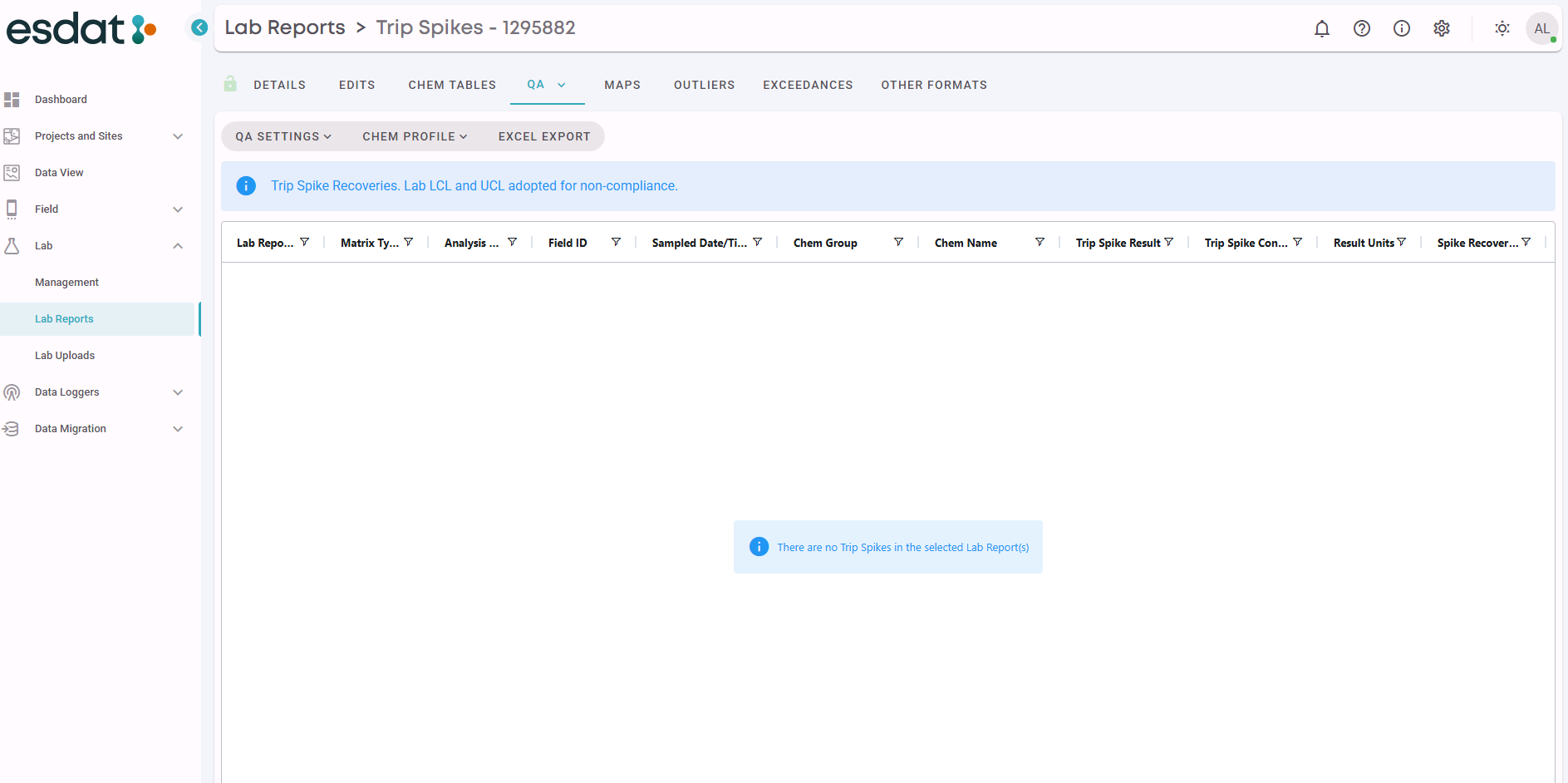Expand Projects and Sites menu
This screenshot has width=1568, height=783.
[x=177, y=136]
